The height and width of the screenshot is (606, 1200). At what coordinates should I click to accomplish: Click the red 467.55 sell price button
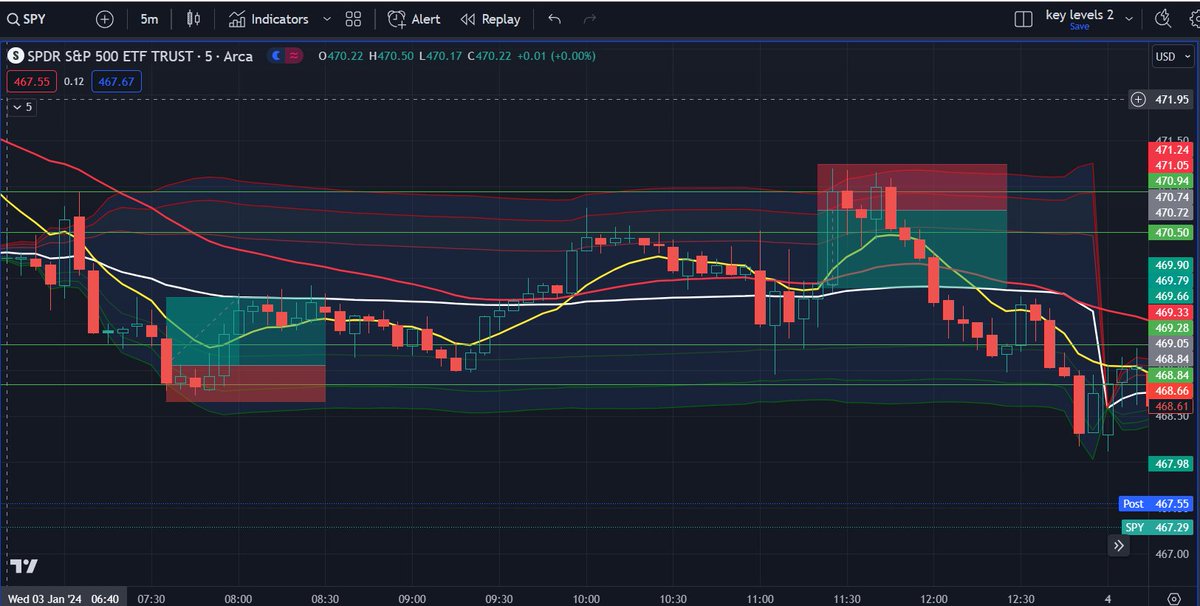pyautogui.click(x=30, y=82)
